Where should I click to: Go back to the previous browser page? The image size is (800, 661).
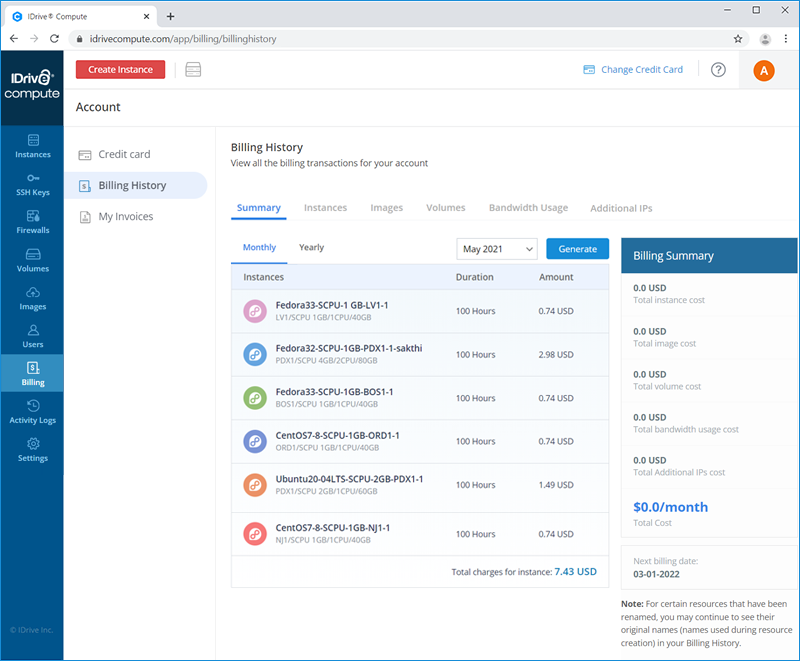pyautogui.click(x=14, y=39)
